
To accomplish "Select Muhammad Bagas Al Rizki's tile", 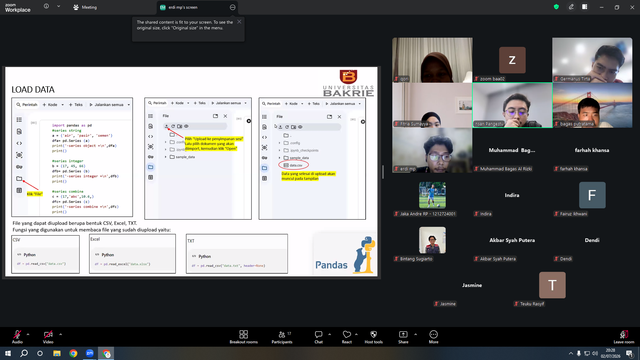I will point(512,150).
